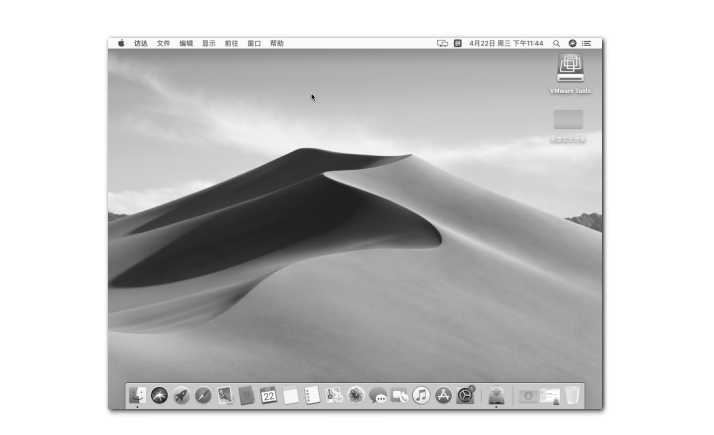Open Launchpad rocket icon in Dock

point(181,395)
